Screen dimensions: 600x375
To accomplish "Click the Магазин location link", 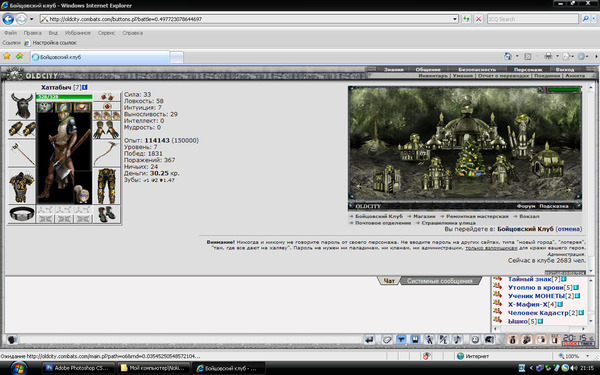I will 424,216.
